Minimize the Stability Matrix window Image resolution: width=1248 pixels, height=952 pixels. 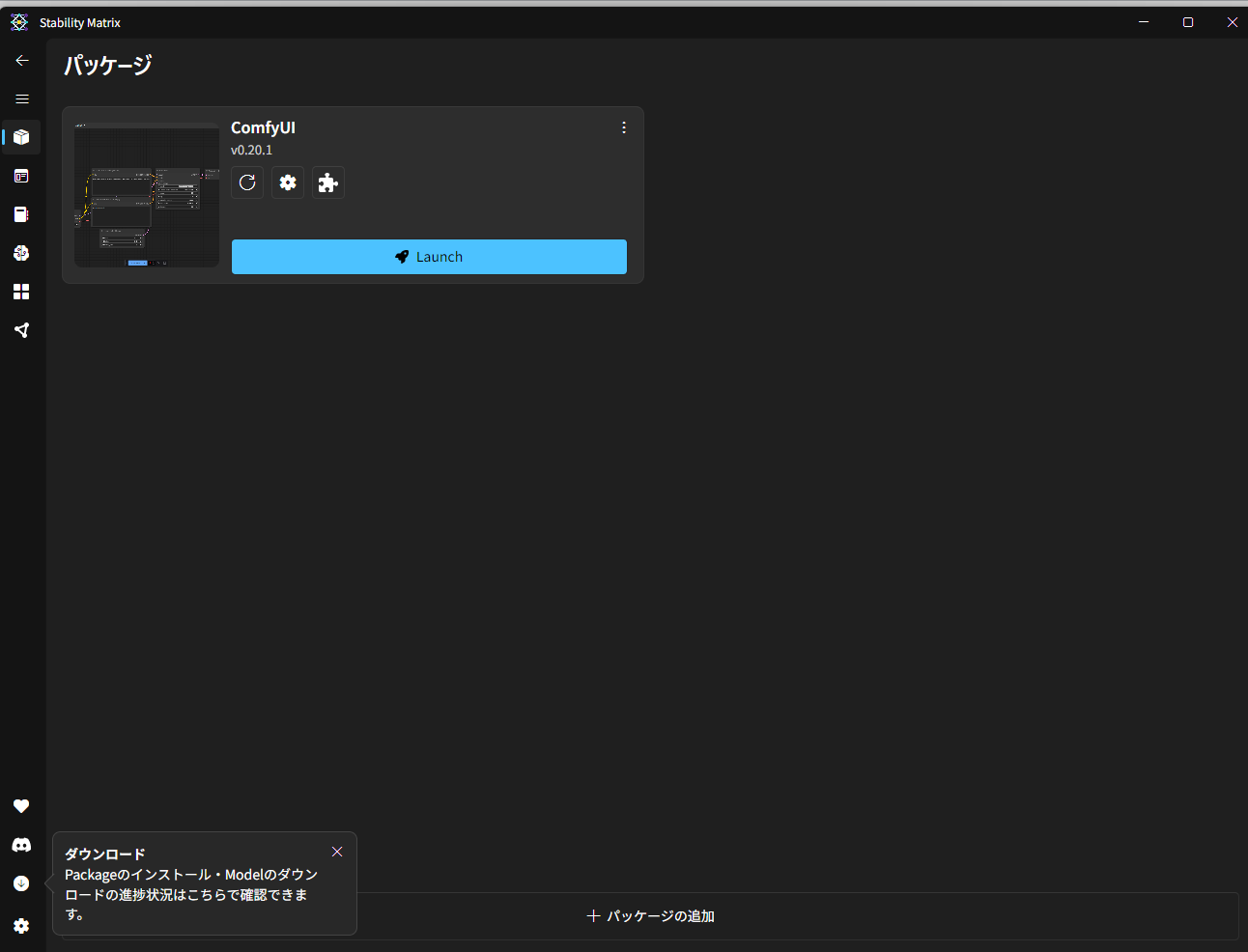click(1144, 22)
